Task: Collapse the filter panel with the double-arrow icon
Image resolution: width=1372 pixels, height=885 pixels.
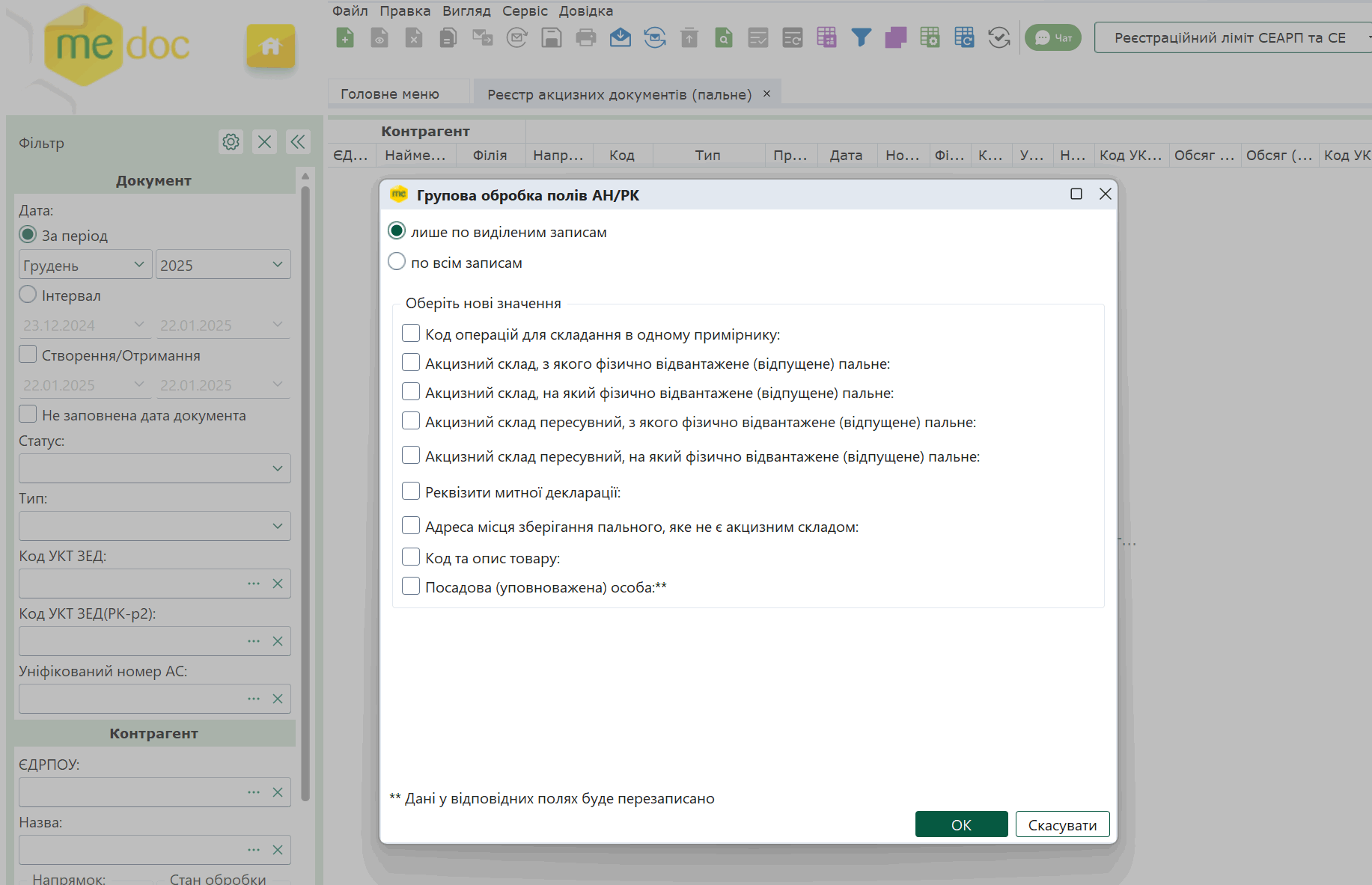Action: (298, 141)
